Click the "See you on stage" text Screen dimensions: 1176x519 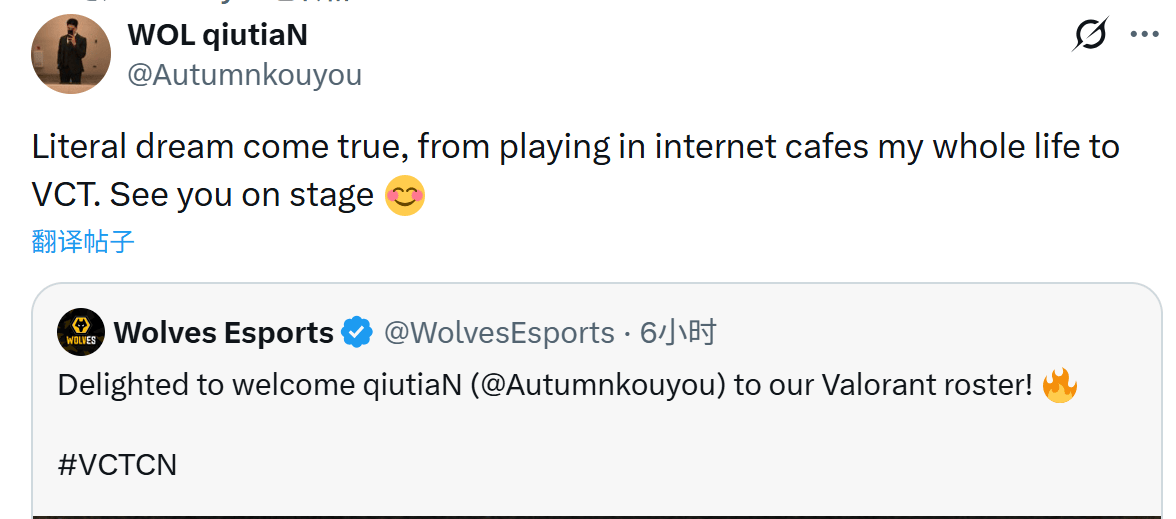[242, 195]
